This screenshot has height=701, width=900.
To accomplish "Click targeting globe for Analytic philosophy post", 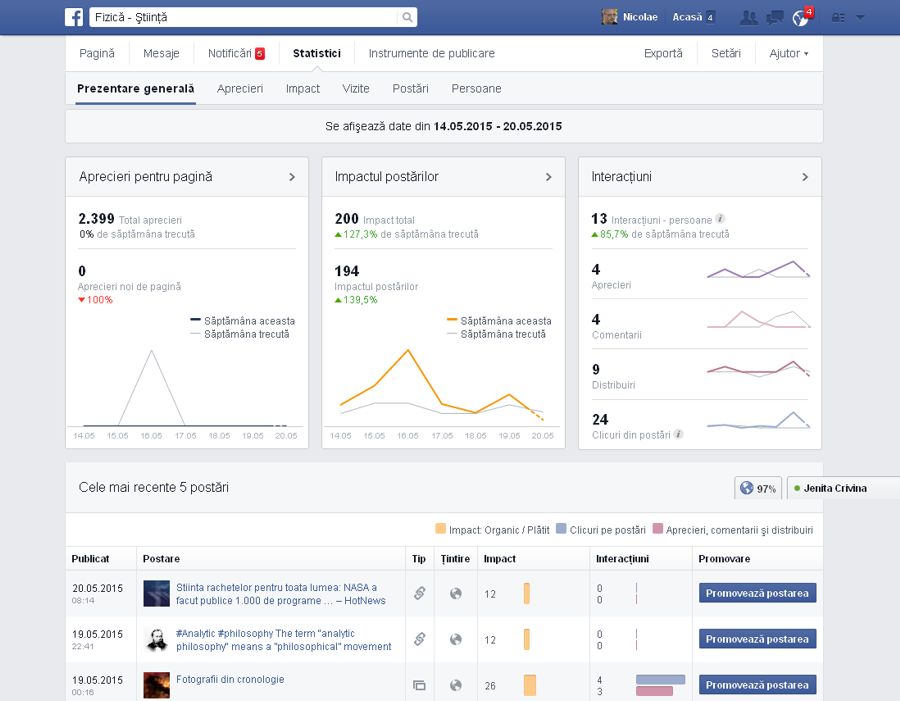I will 456,639.
